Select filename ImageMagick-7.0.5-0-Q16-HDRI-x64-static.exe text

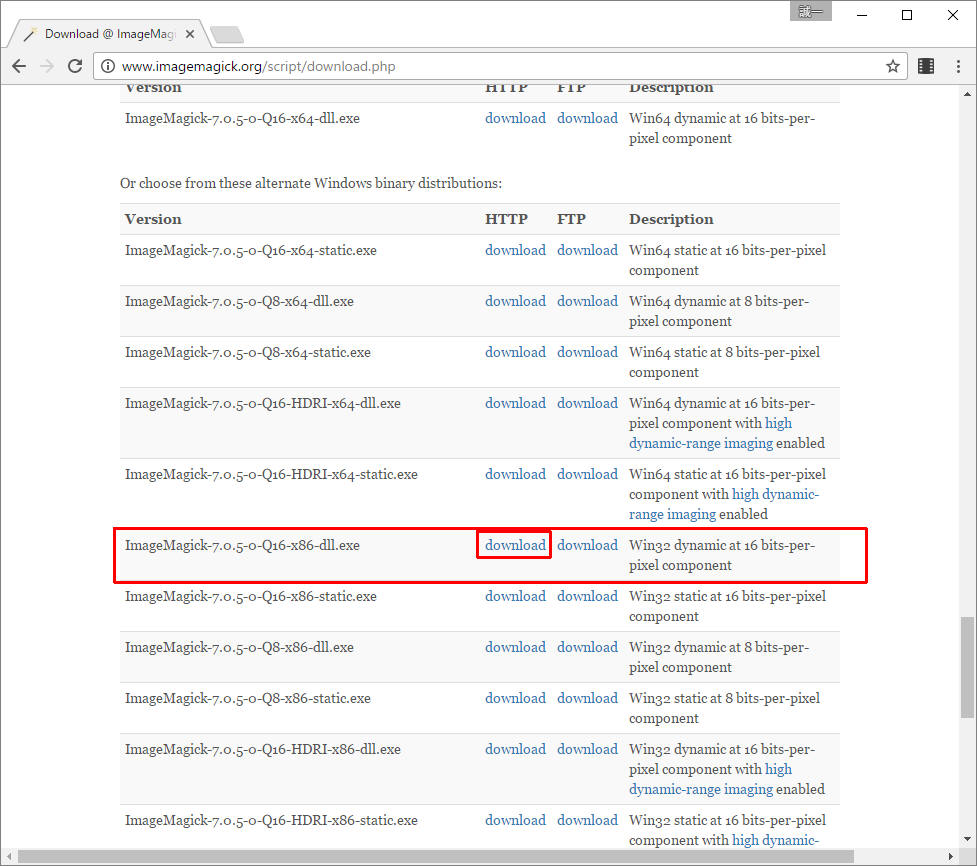pos(271,475)
